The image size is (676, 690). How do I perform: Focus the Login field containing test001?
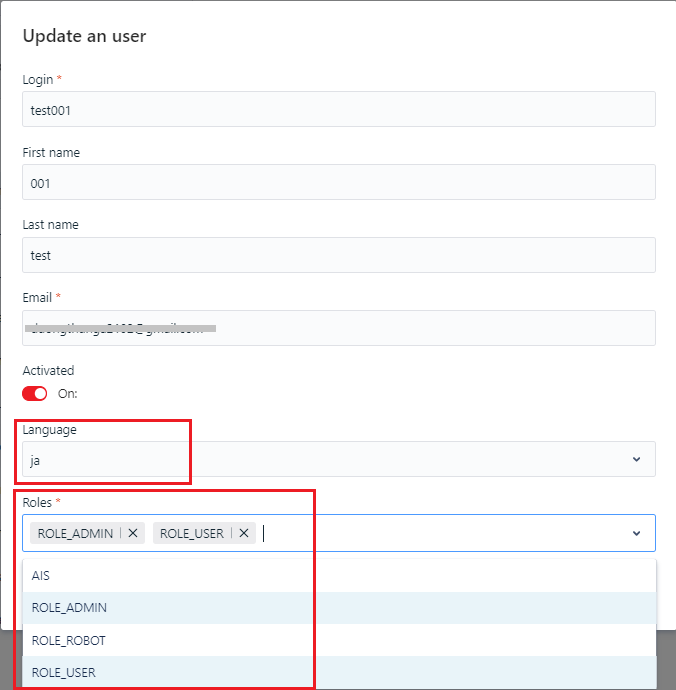[x=339, y=109]
